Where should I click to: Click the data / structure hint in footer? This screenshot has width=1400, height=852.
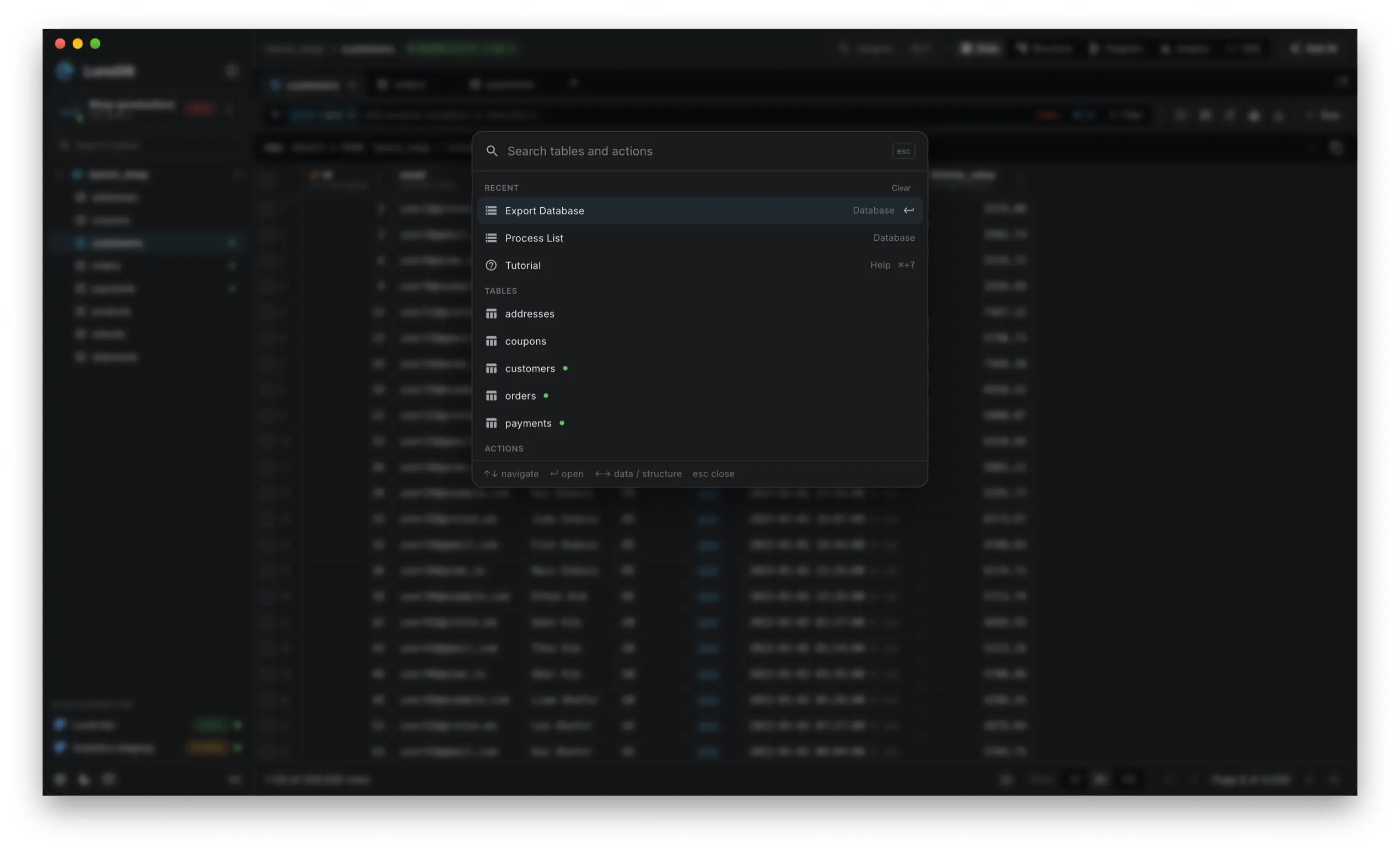[638, 474]
